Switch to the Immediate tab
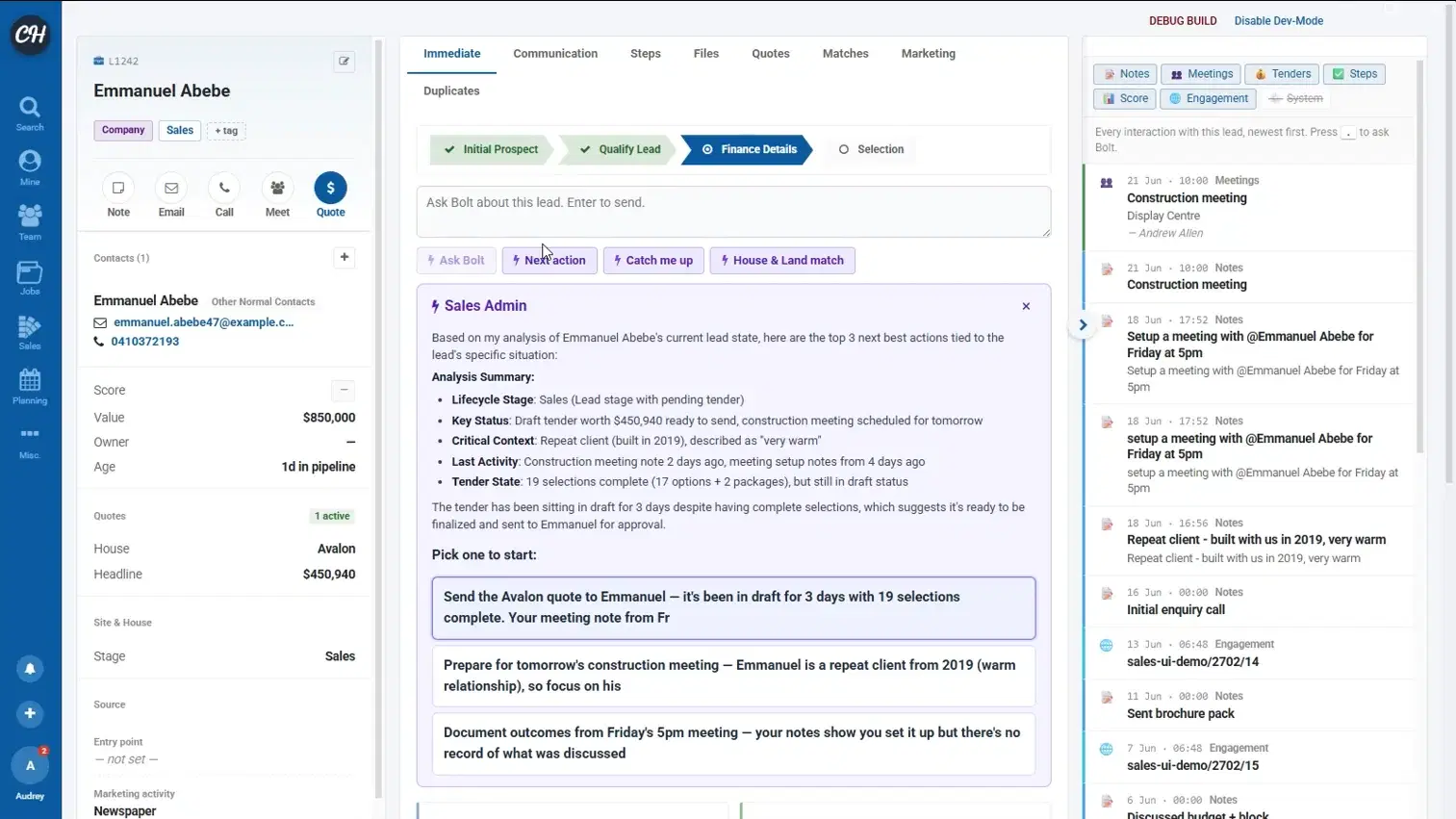Screen dimensions: 1456x819 click(452, 54)
